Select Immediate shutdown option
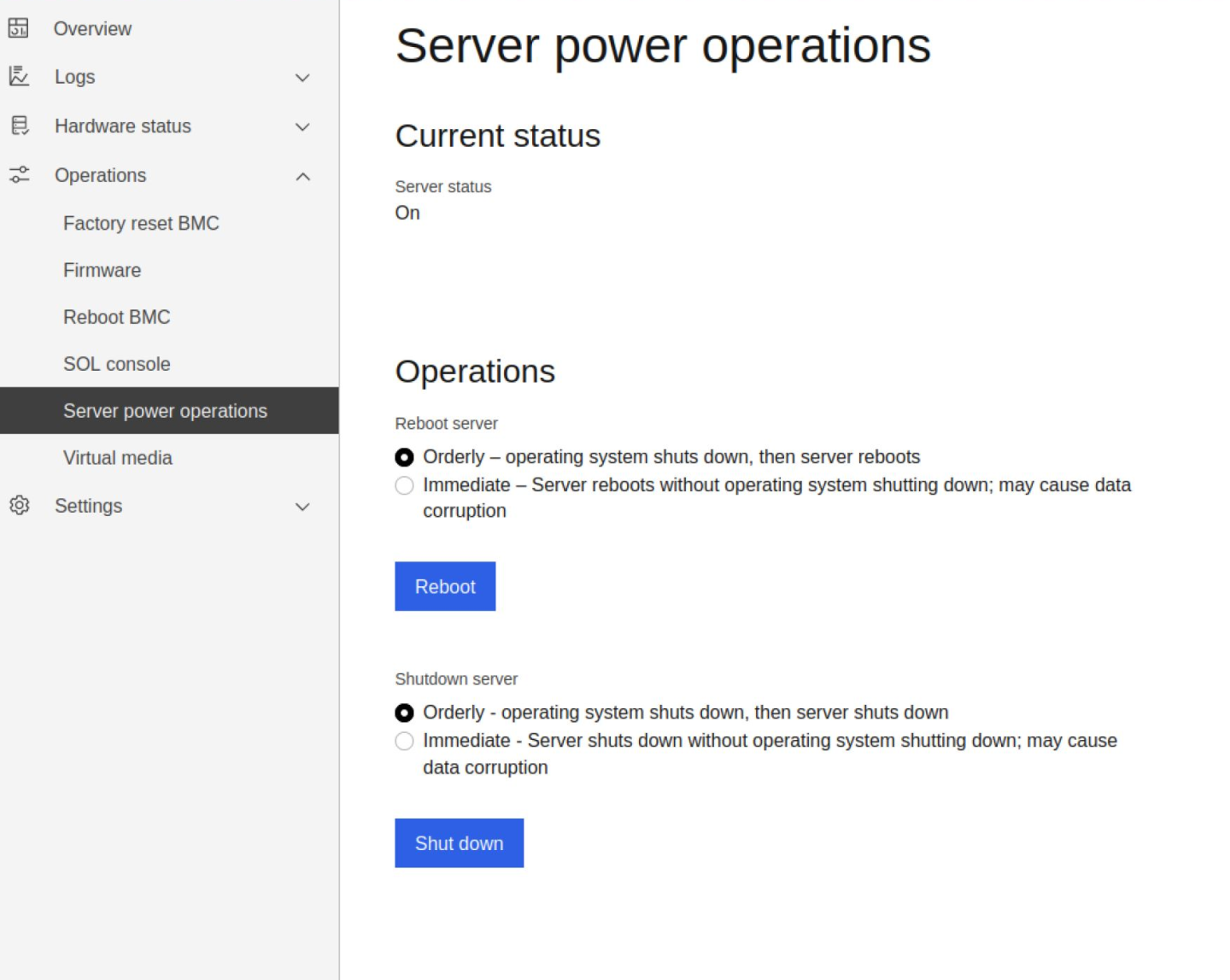The width and height of the screenshot is (1230, 980). point(403,742)
